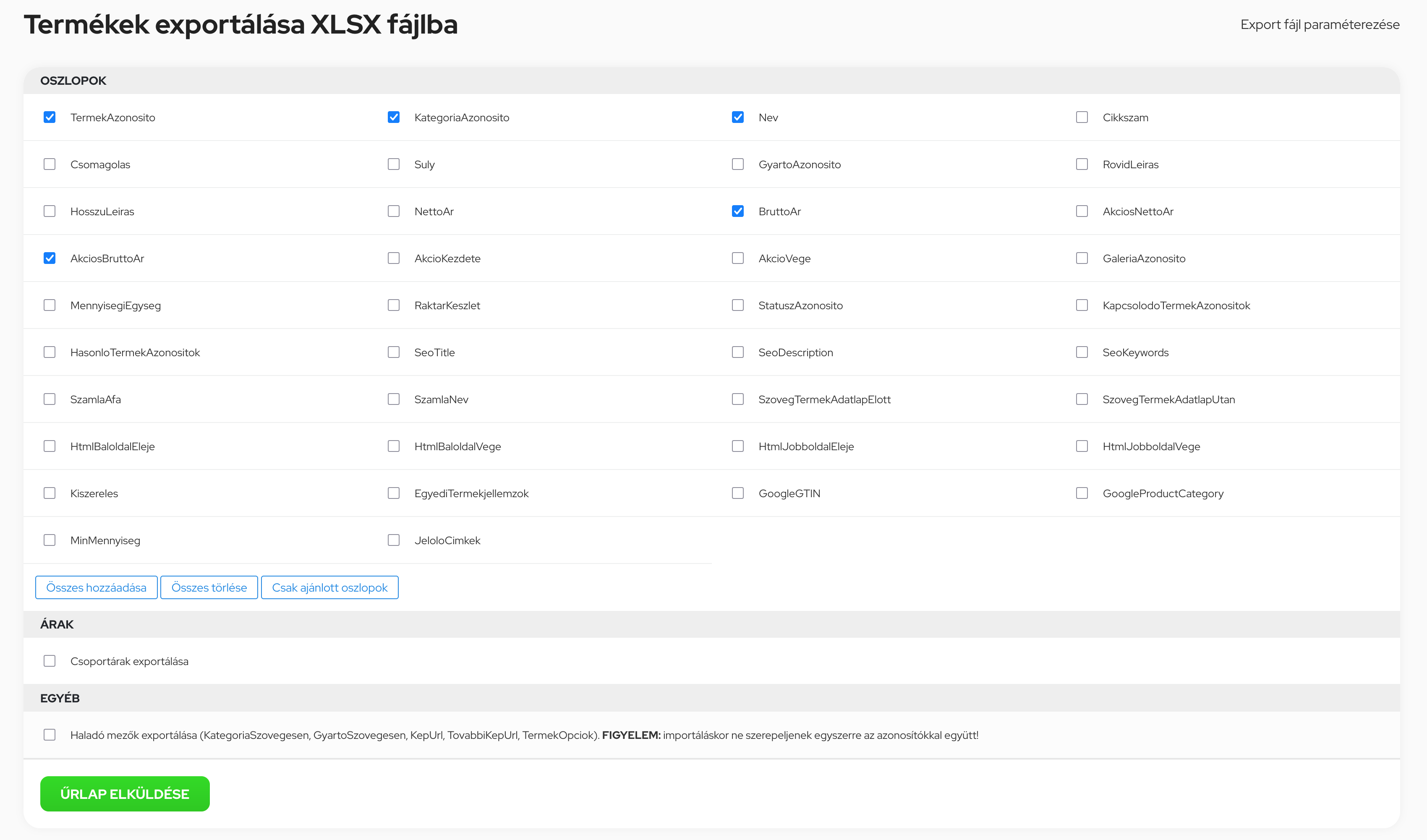The height and width of the screenshot is (840, 1427).
Task: Check Haladó mezők exportálása option
Action: pos(50,735)
